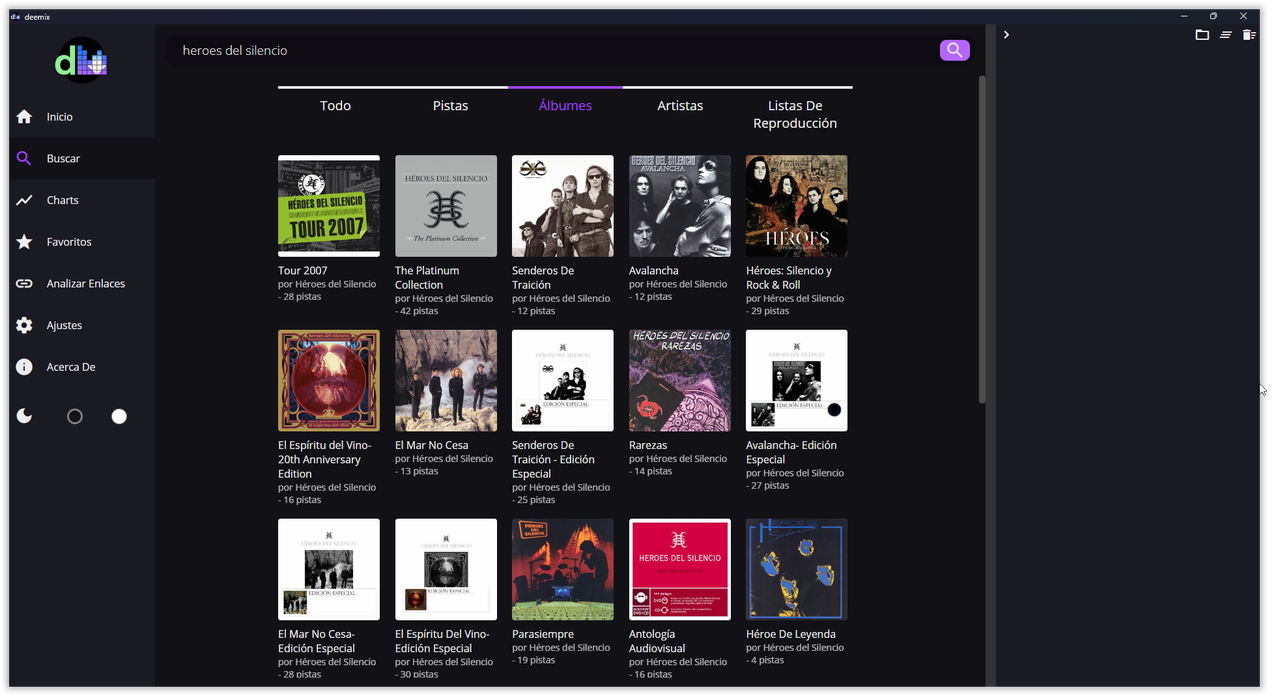Open The Platinum Collection album cover
This screenshot has width=1280, height=696.
[446, 206]
